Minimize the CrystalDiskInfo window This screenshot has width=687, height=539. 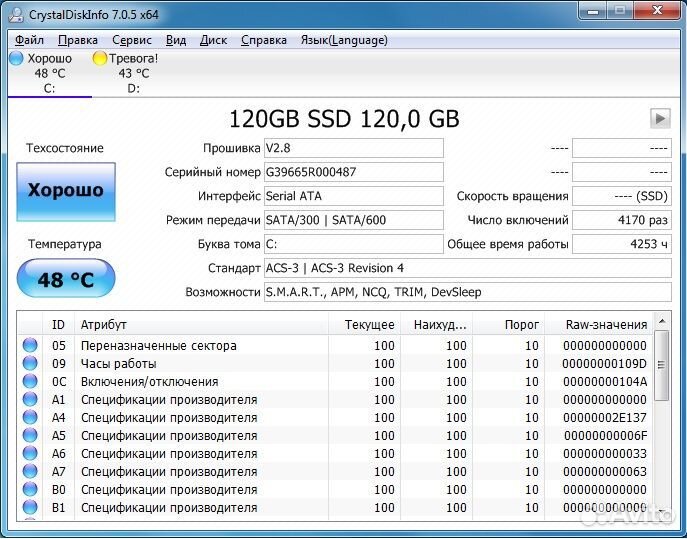(x=592, y=11)
